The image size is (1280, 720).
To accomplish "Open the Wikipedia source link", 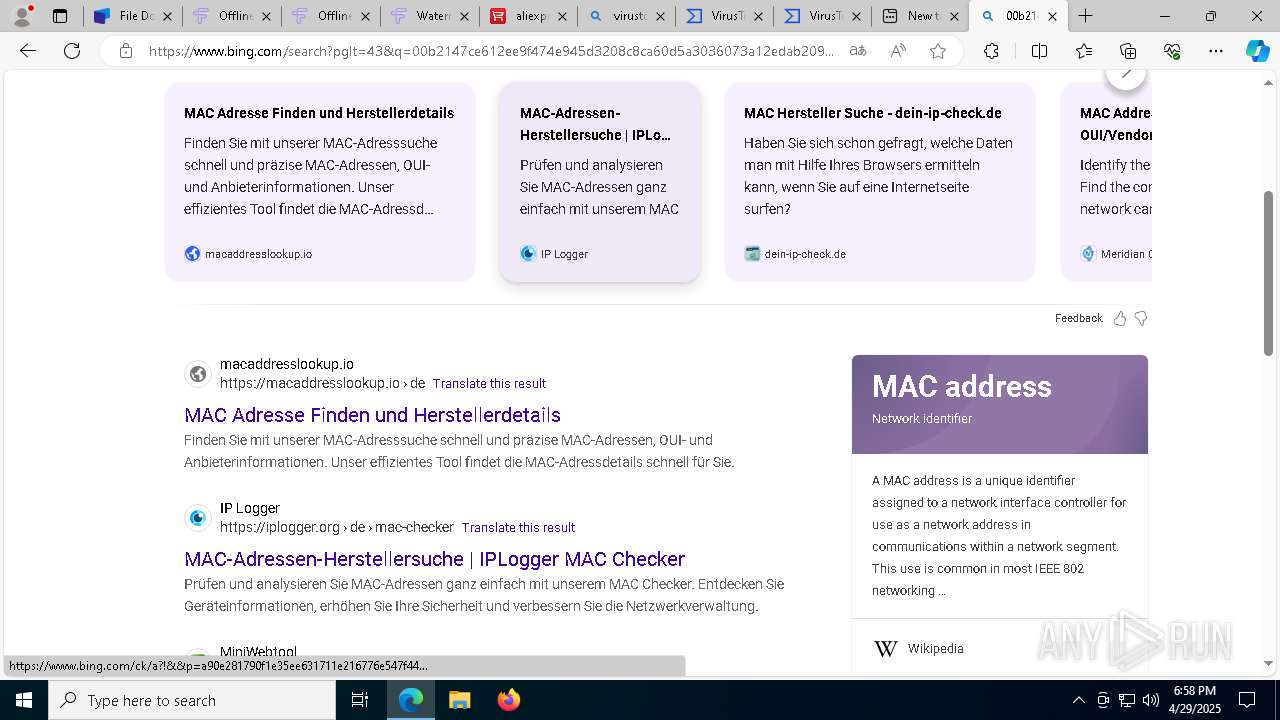I will pos(935,649).
